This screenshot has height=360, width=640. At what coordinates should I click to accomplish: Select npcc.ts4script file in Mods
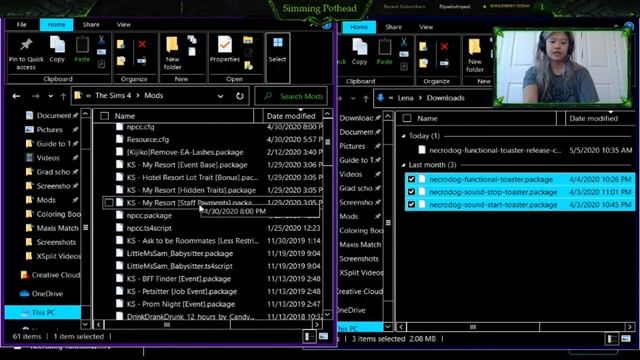pos(149,228)
